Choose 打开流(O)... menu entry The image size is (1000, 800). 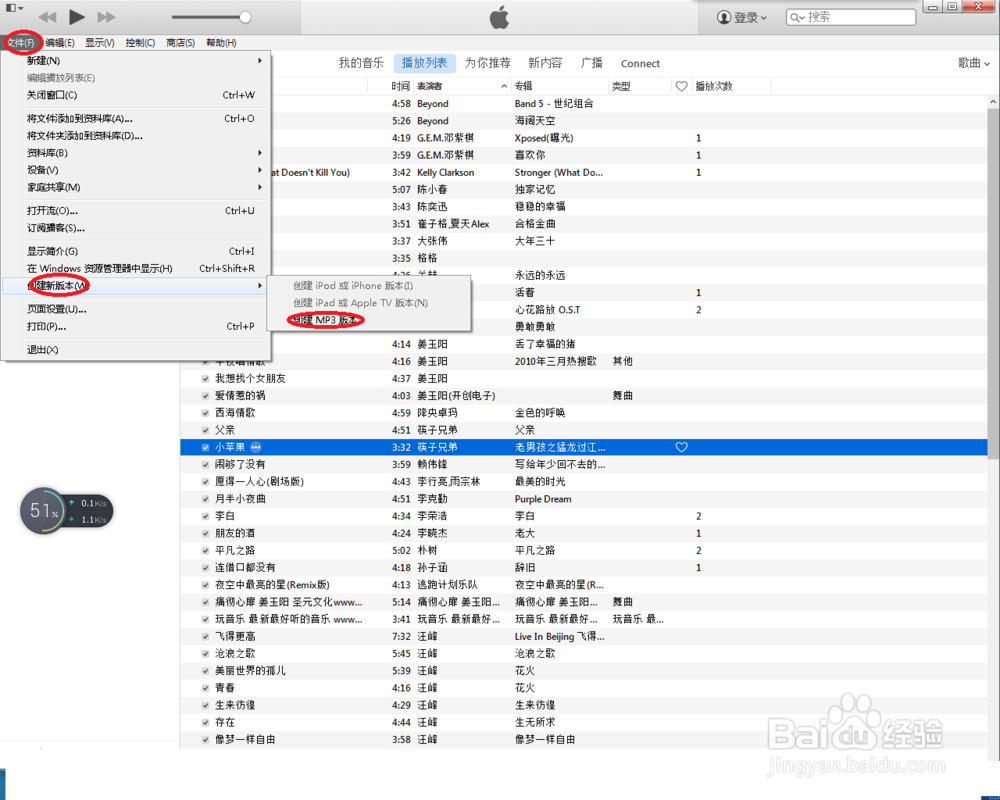pos(136,211)
